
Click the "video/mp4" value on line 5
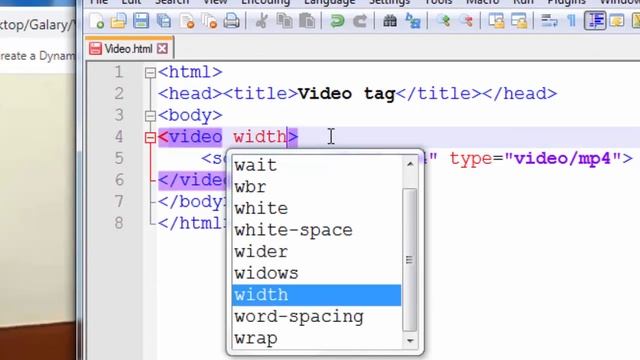tap(563, 158)
